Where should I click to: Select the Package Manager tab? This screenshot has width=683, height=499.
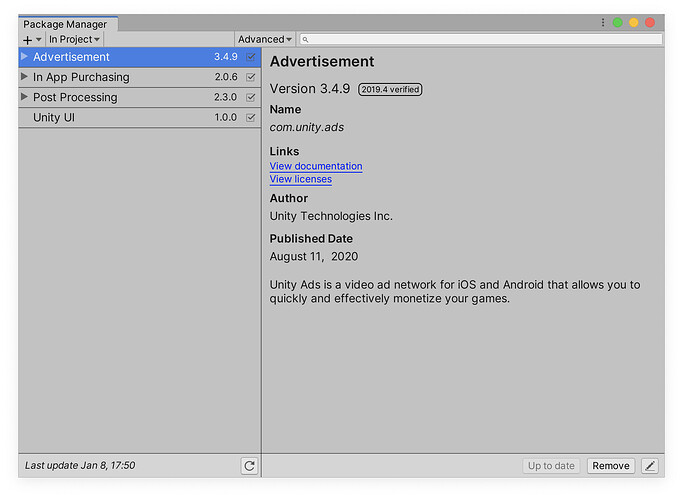(x=65, y=24)
